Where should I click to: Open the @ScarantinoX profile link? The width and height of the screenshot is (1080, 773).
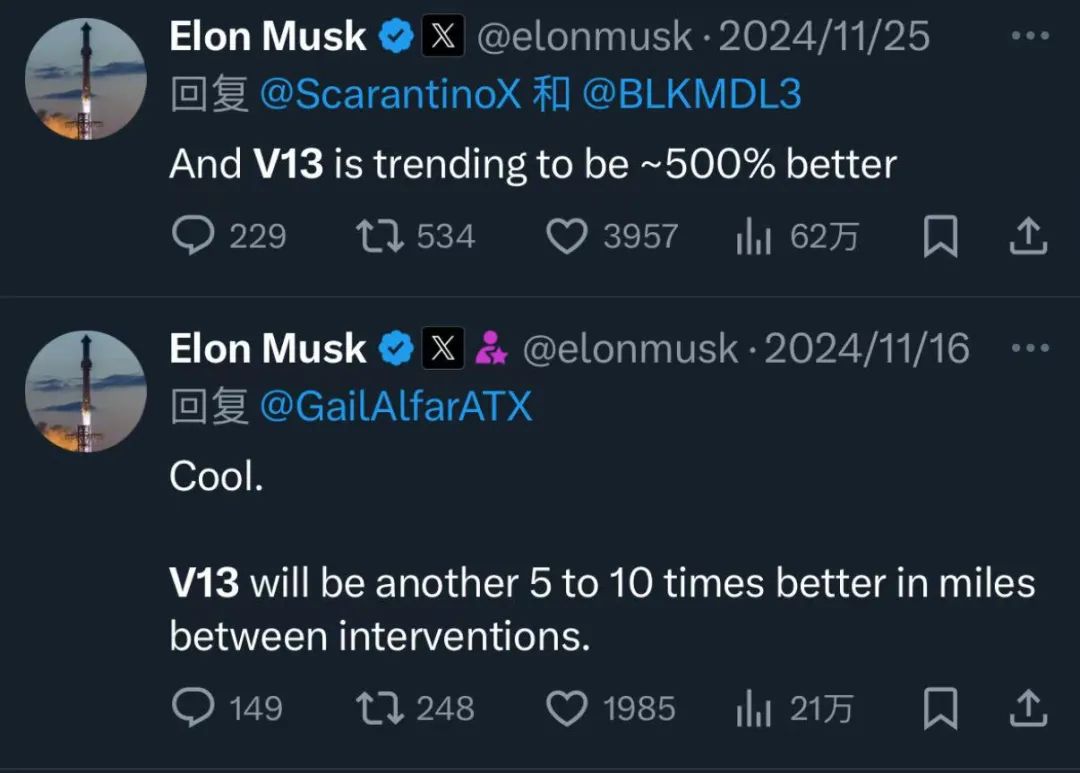(391, 94)
